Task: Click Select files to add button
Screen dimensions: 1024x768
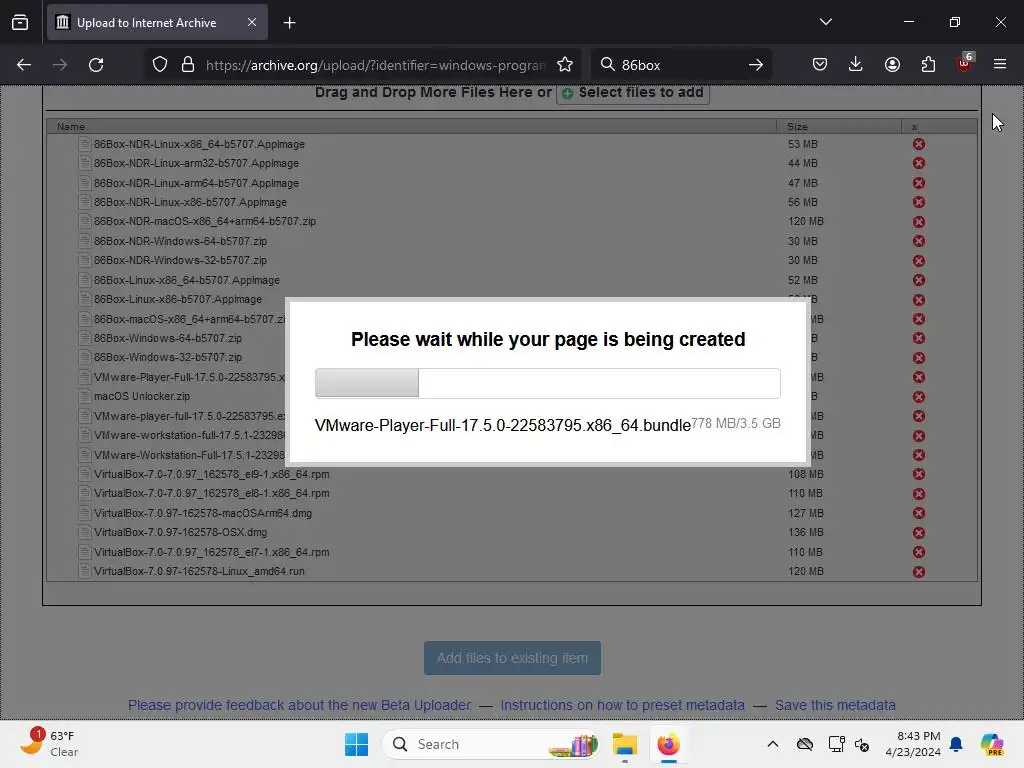Action: (633, 93)
